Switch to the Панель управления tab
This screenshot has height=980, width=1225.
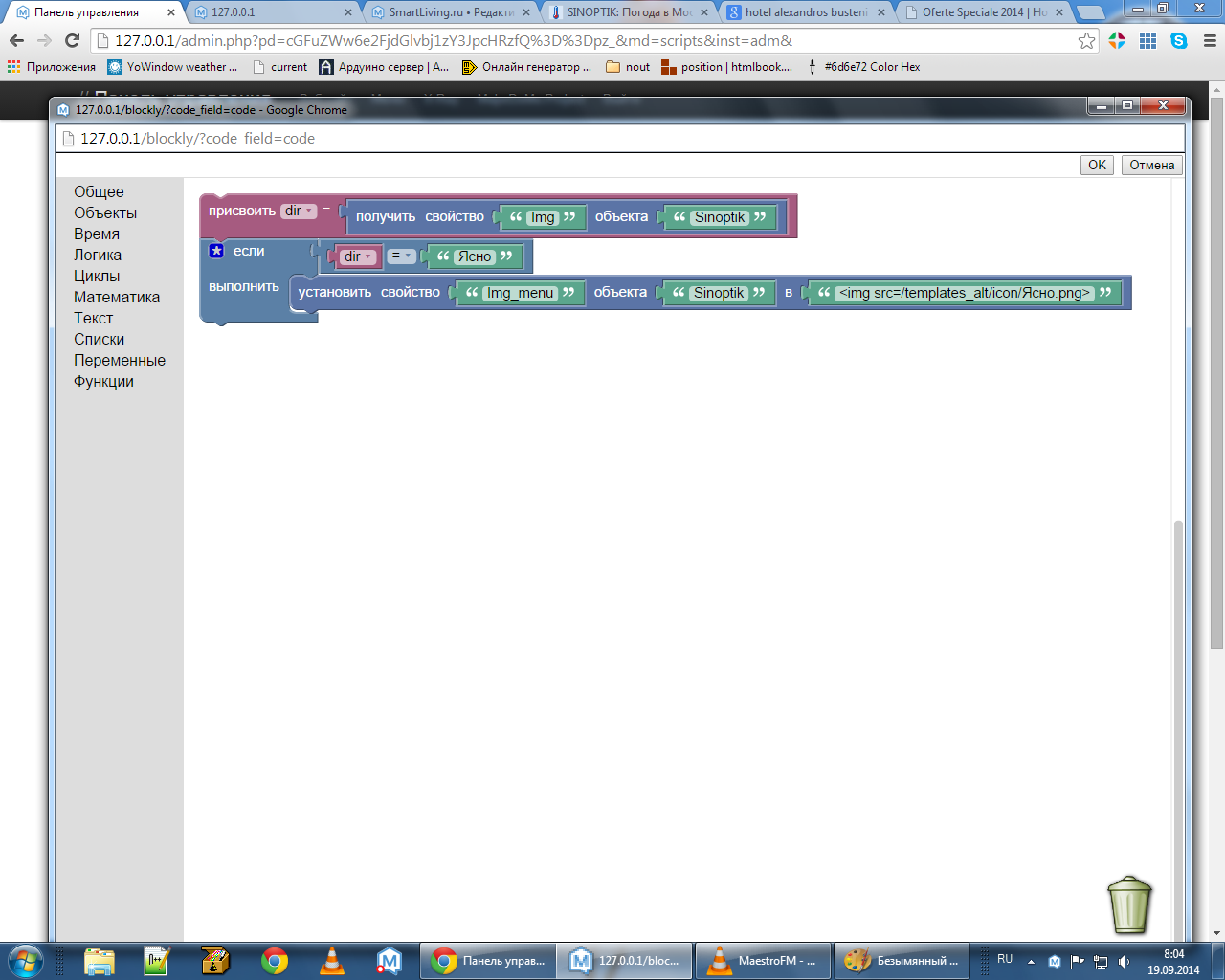pyautogui.click(x=94, y=12)
